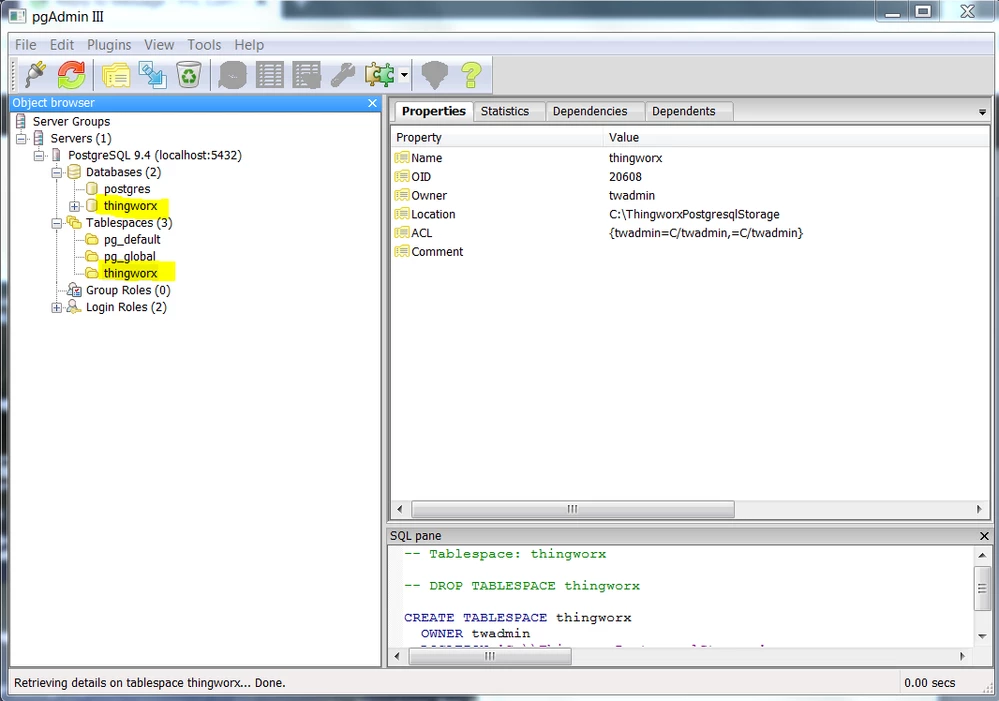
Task: Click CREATE TABLESPACE thingworx line in SQL pane
Action: click(517, 618)
